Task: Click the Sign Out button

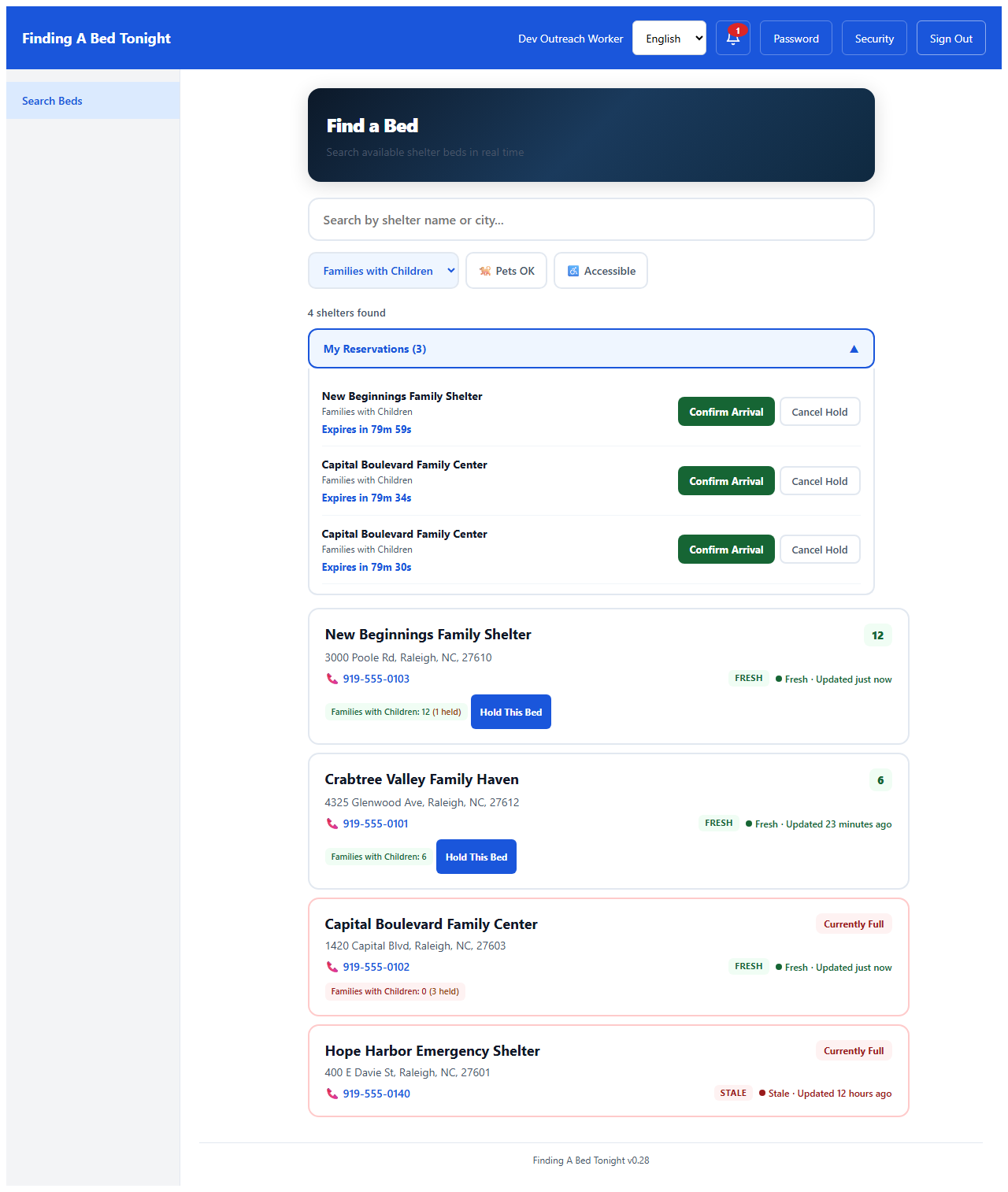Action: click(x=951, y=39)
